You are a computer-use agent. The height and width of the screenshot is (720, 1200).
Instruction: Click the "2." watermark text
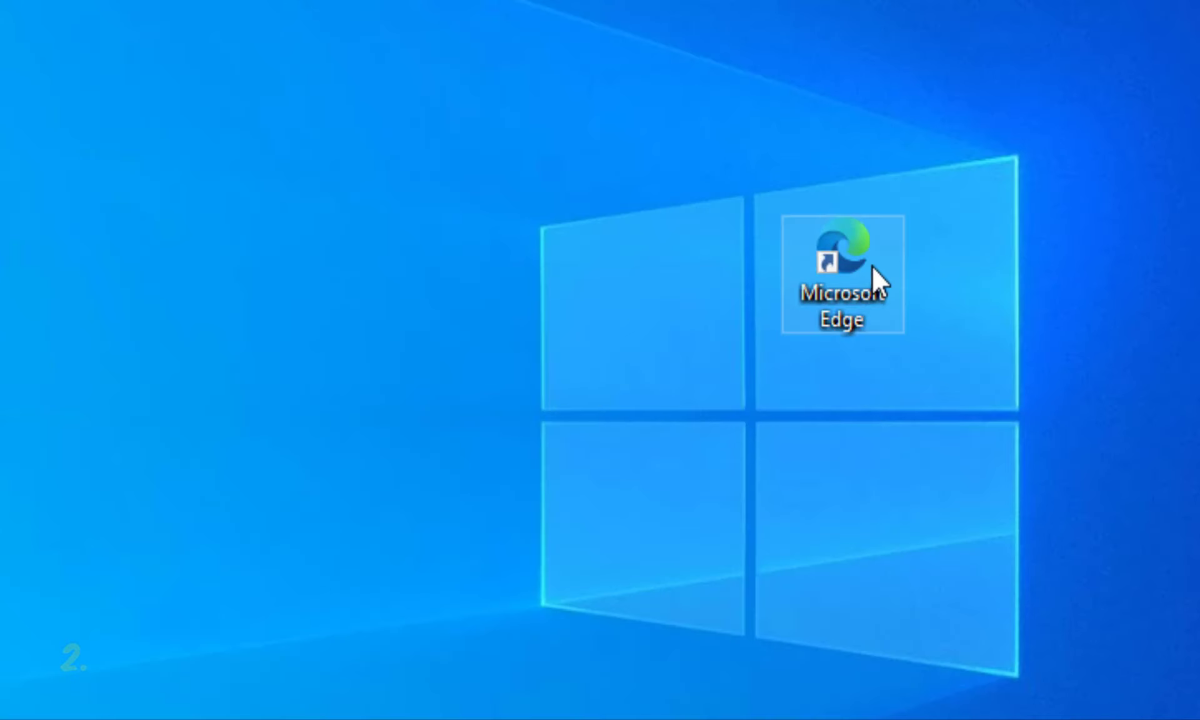(74, 658)
